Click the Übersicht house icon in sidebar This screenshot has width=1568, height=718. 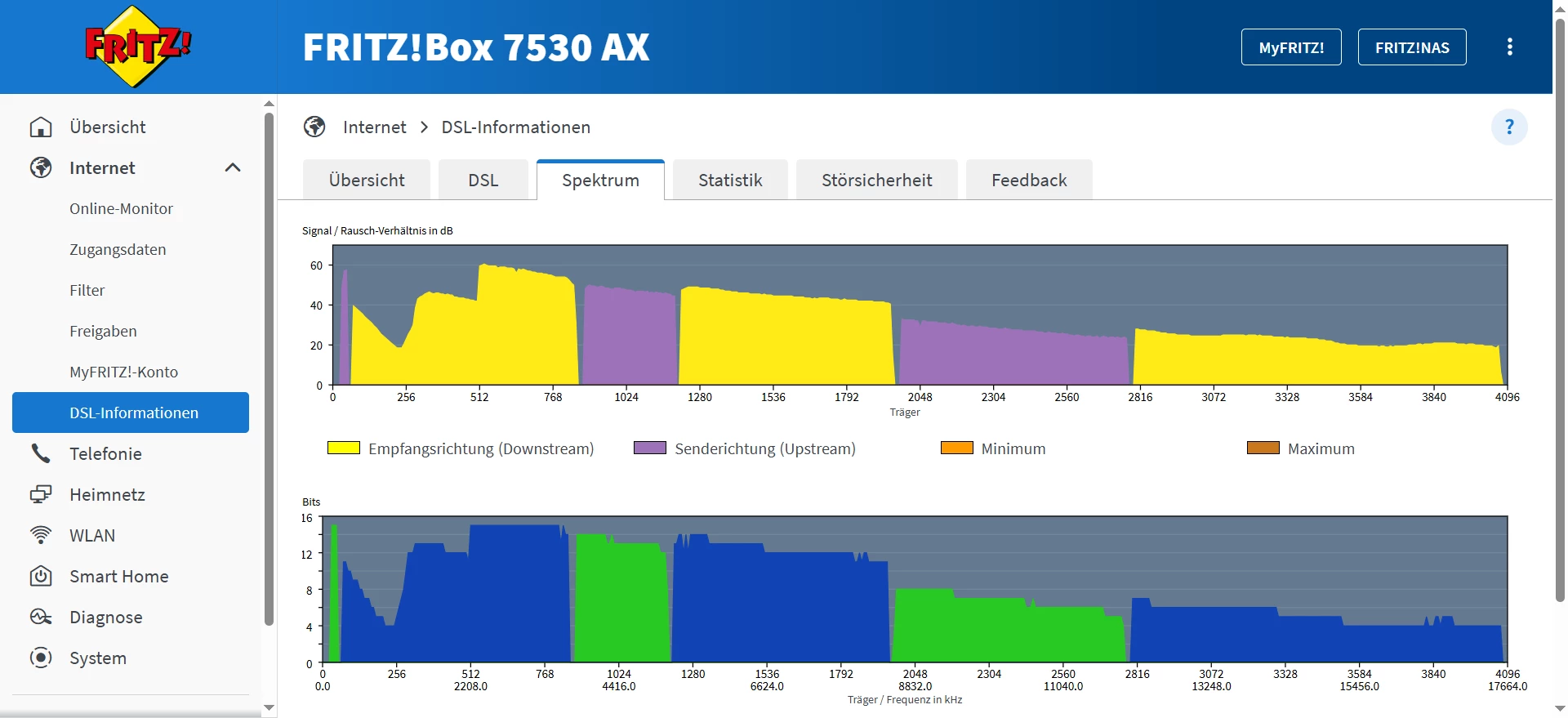click(x=41, y=127)
